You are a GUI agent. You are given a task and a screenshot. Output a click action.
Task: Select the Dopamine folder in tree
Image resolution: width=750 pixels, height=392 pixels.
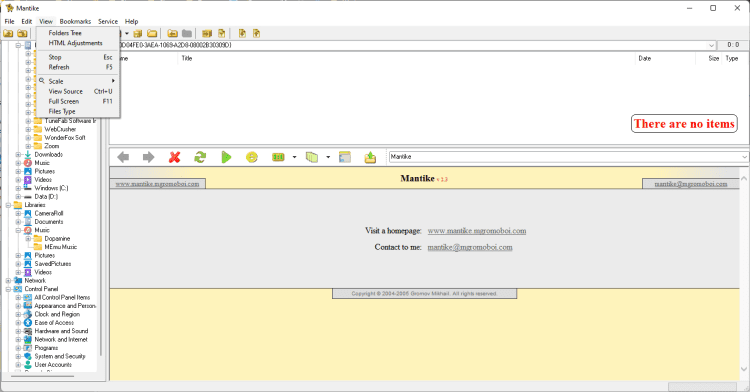point(57,239)
